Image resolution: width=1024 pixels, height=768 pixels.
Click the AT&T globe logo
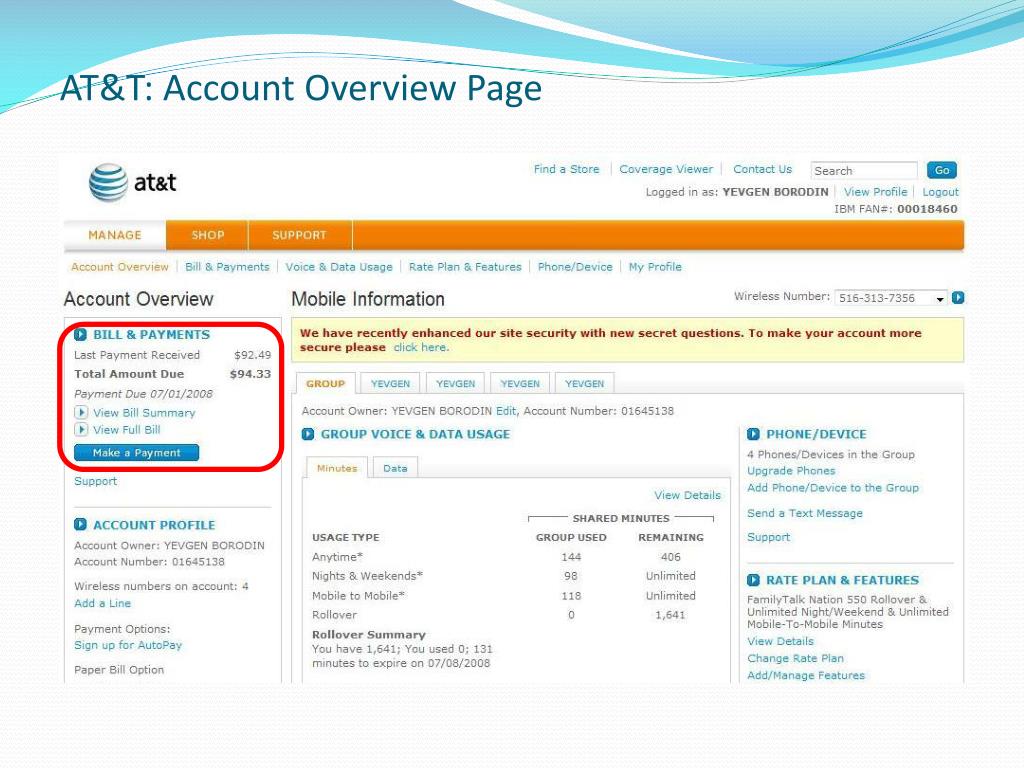(108, 182)
